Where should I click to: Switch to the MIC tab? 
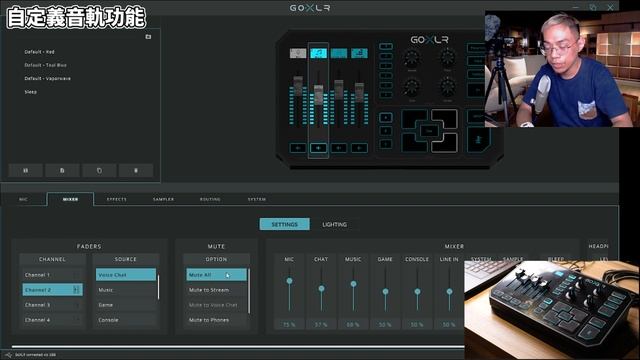[23, 199]
